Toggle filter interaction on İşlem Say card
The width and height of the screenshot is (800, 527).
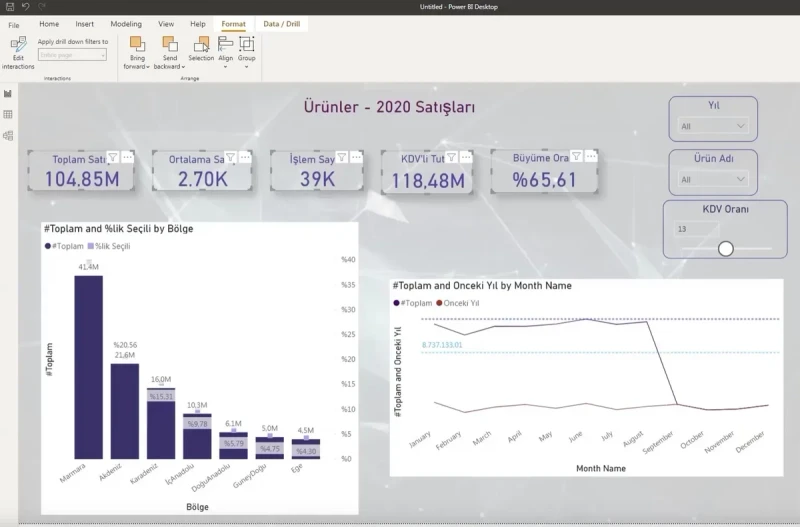(x=342, y=157)
